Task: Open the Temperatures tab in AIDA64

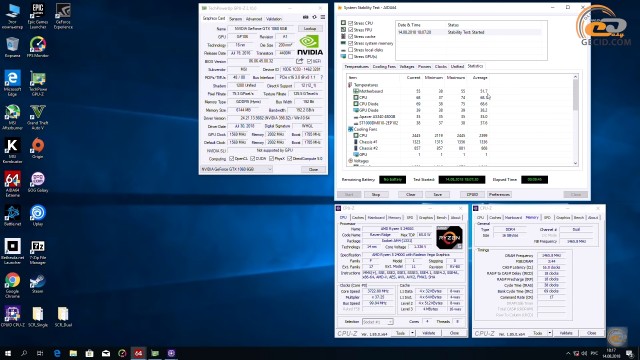Action: click(356, 66)
